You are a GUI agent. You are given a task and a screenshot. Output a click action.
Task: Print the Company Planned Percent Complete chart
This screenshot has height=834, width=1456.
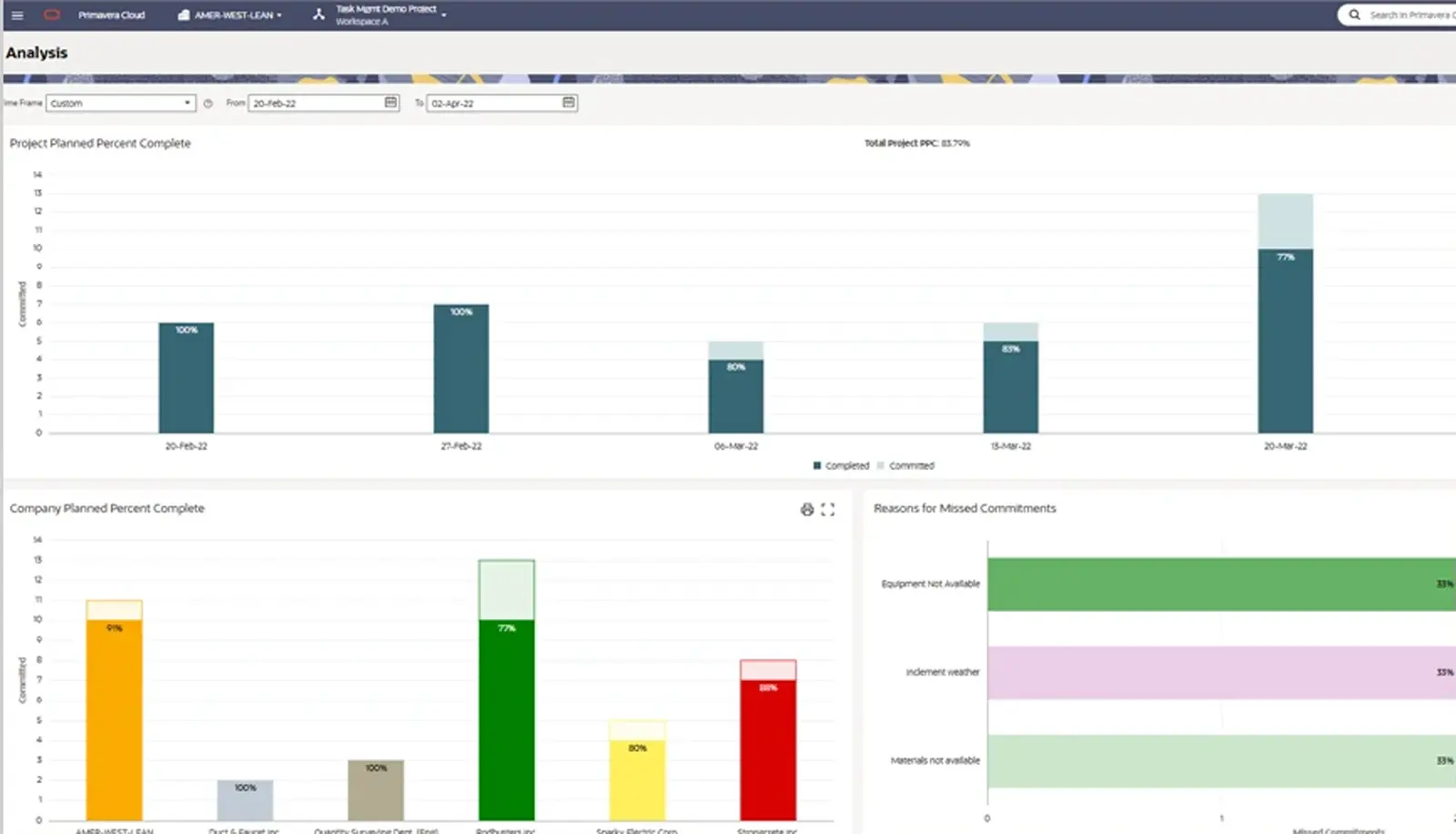(x=806, y=510)
